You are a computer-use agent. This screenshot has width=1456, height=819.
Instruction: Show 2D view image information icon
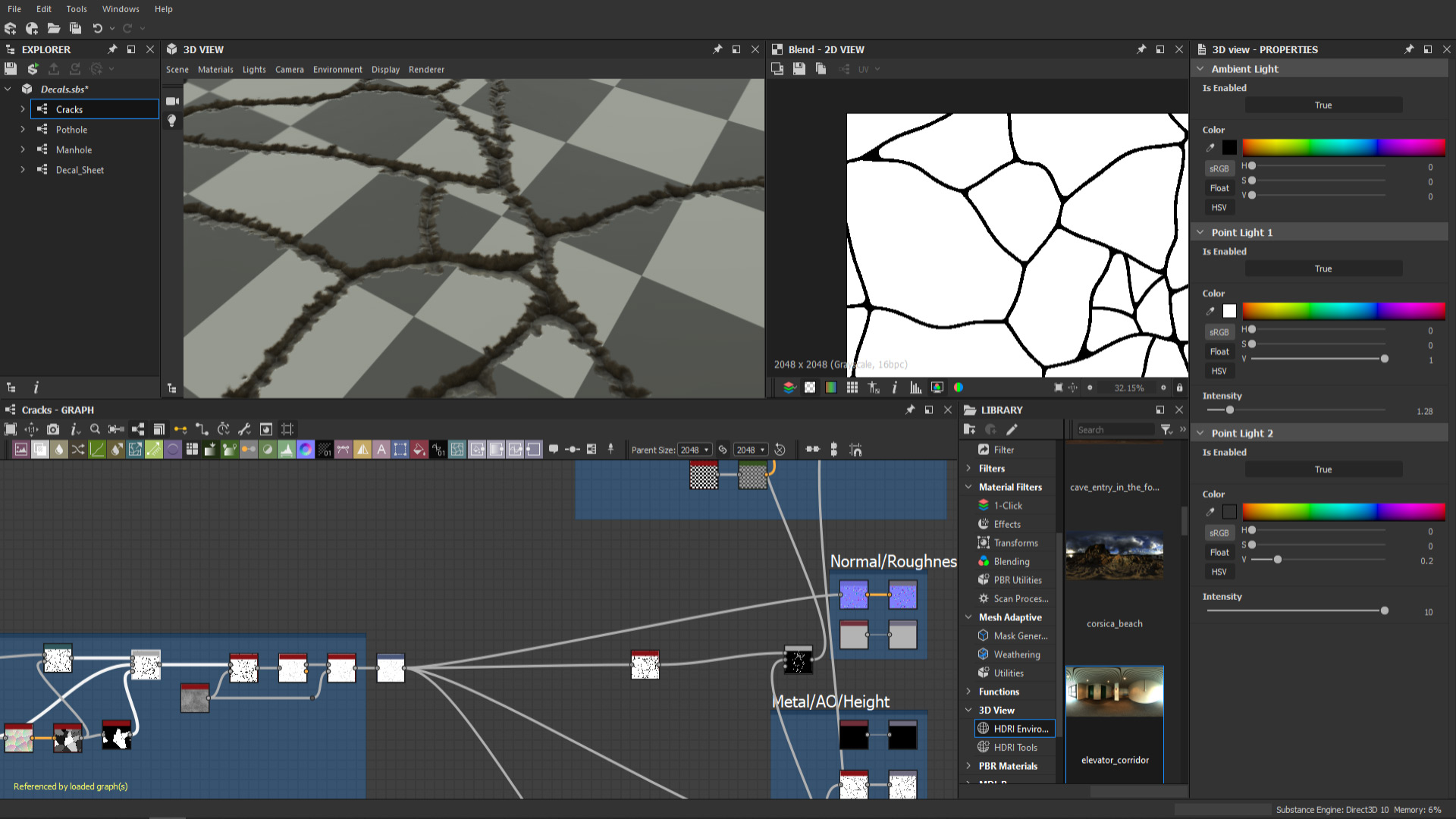(895, 388)
